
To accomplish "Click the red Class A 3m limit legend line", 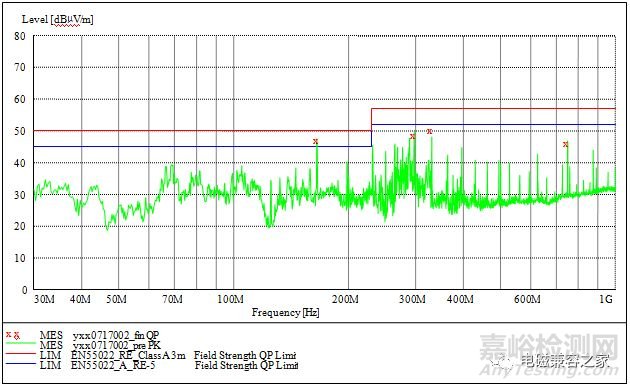I will 20,354.
